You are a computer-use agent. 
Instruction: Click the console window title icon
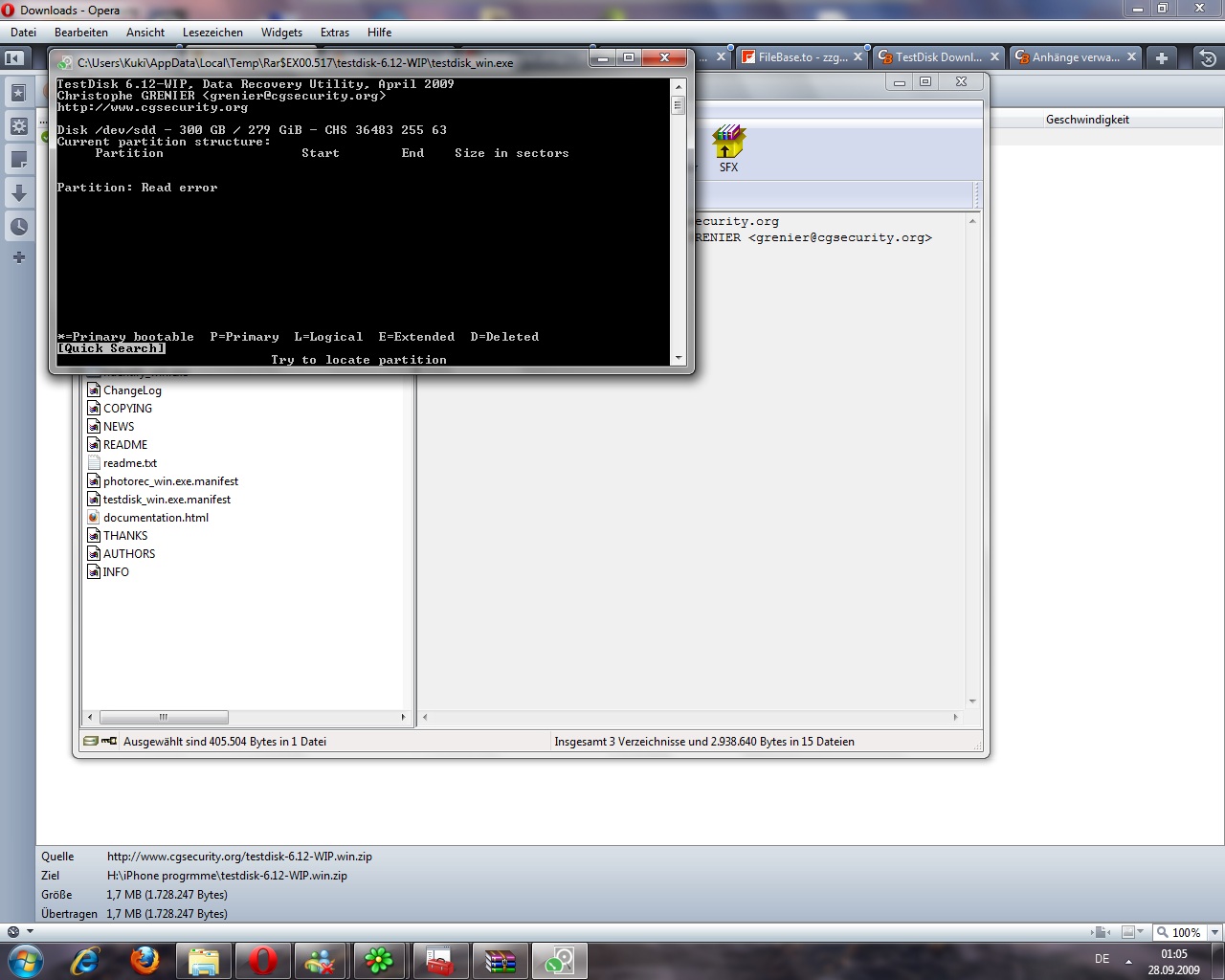(x=64, y=63)
